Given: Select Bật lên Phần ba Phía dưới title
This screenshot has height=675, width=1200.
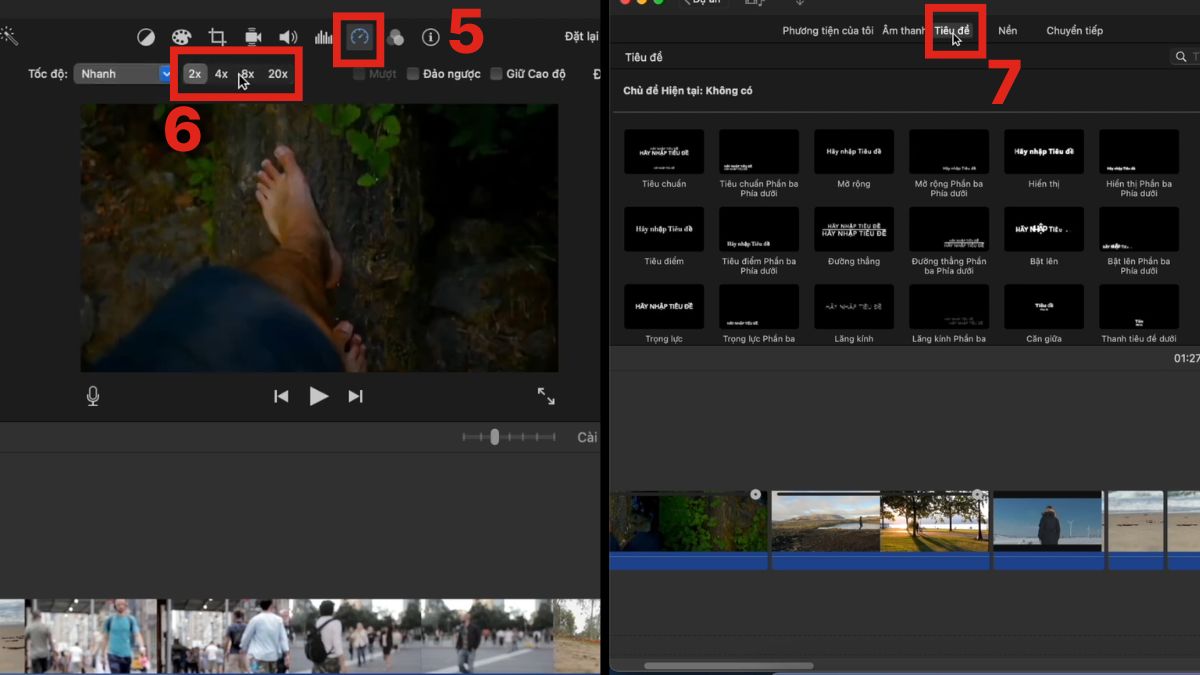Looking at the screenshot, I should click(x=1139, y=229).
